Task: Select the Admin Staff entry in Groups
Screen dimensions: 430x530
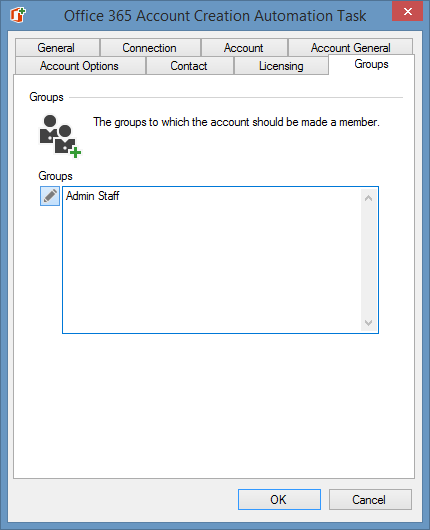Action: click(92, 196)
